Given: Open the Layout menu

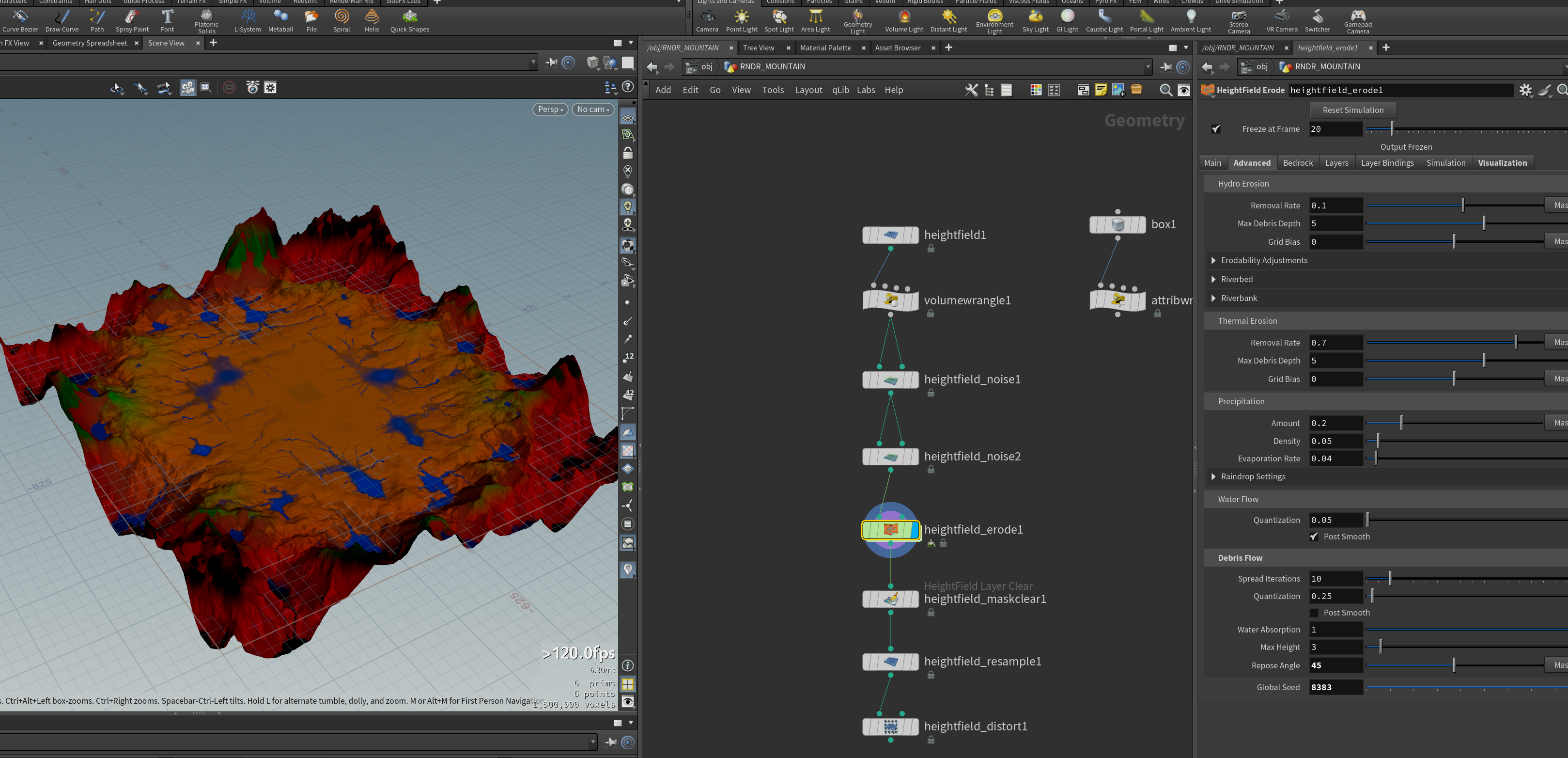Looking at the screenshot, I should pos(808,90).
